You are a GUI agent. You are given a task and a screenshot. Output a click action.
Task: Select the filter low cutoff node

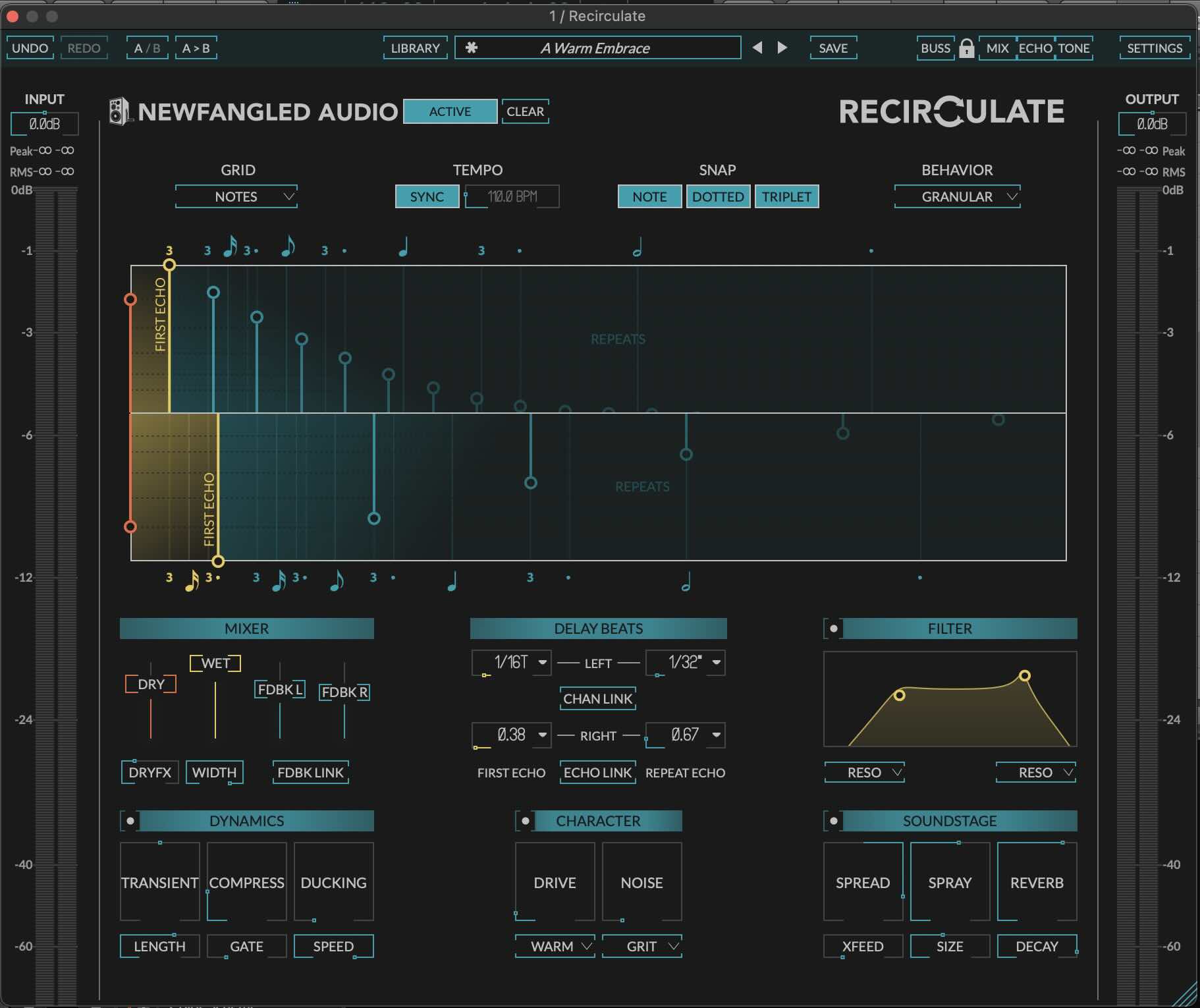coord(899,695)
